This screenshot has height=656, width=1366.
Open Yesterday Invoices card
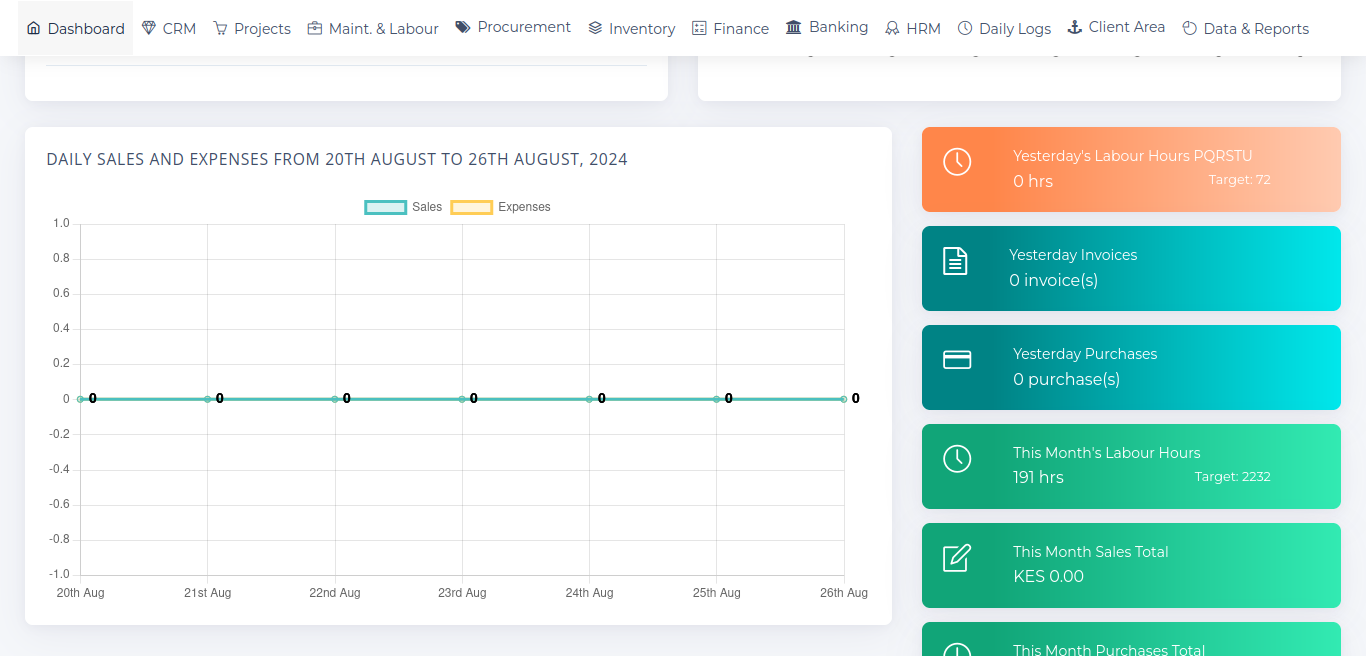[1130, 268]
